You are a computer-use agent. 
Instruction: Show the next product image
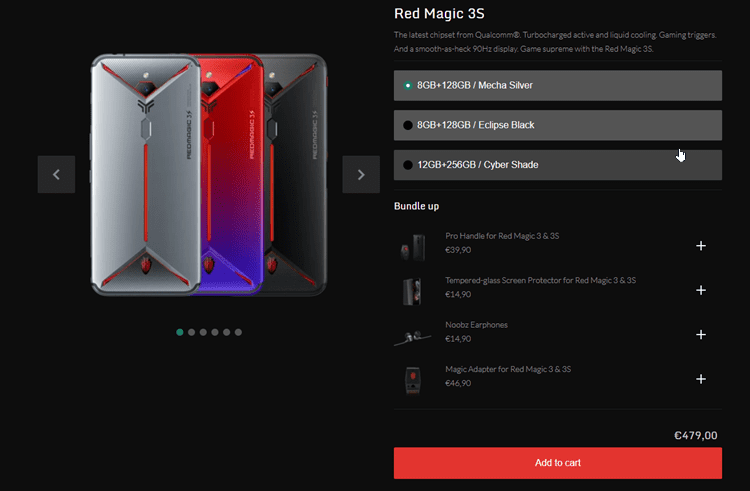click(361, 175)
